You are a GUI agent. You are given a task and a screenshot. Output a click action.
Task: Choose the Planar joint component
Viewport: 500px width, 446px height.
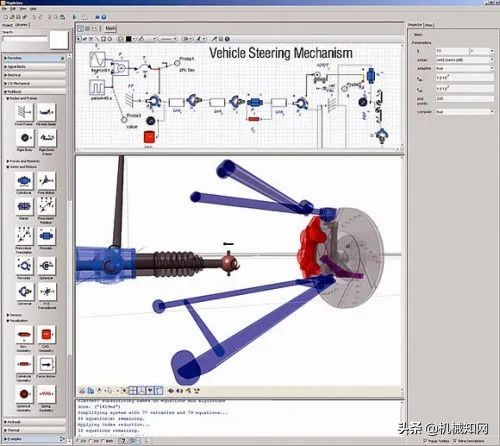[x=24, y=206]
